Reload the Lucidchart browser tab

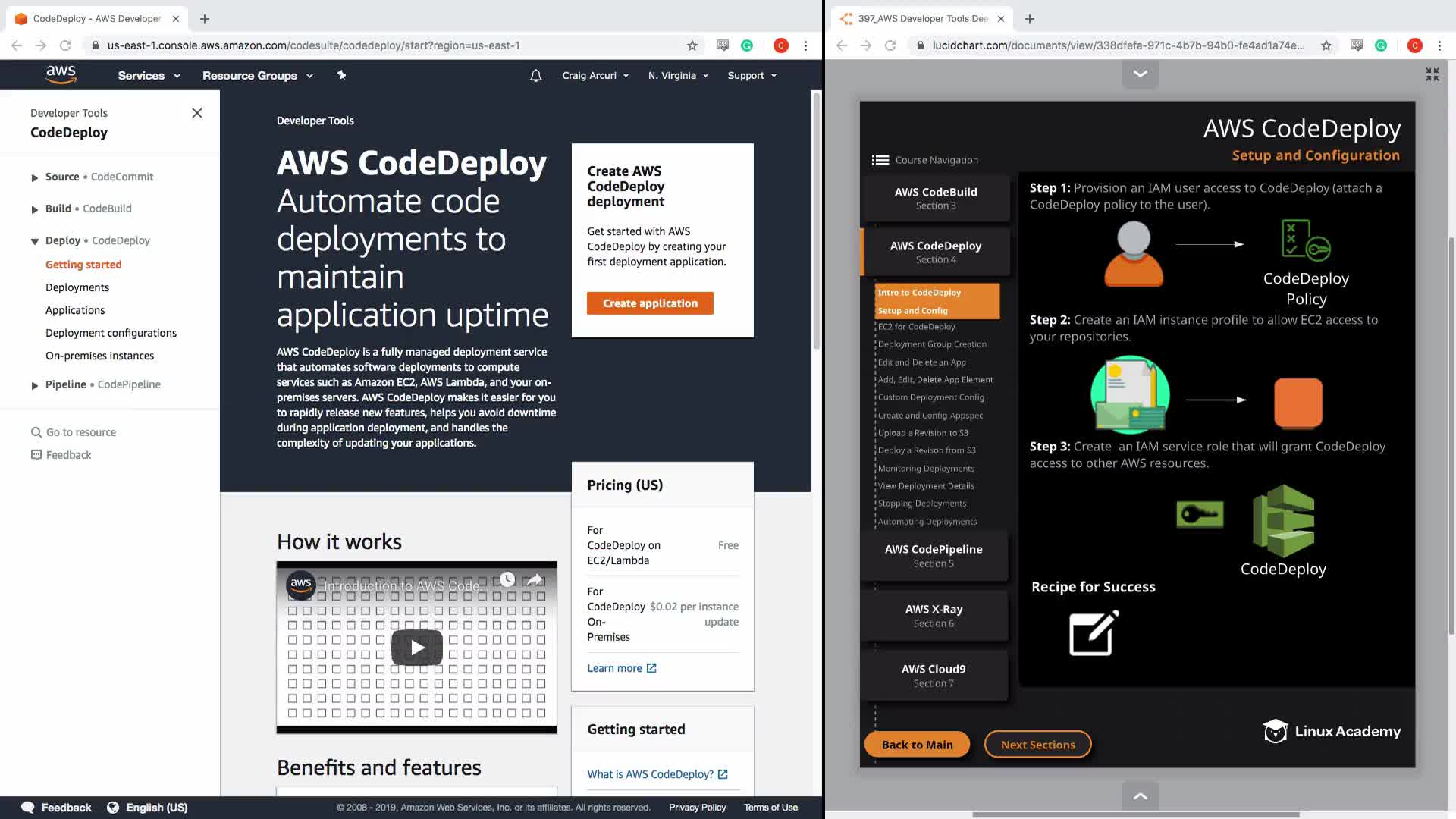[x=890, y=45]
